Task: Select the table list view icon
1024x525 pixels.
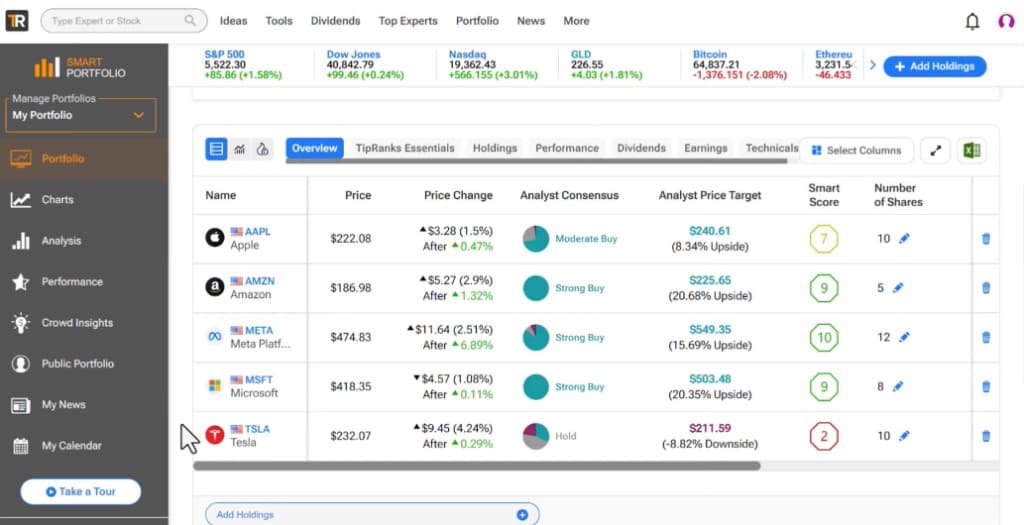Action: (216, 149)
